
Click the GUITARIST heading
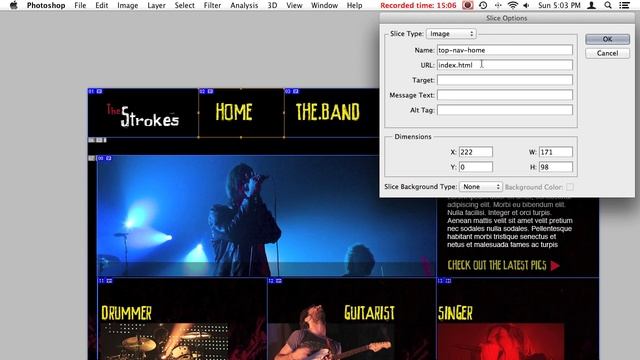click(369, 313)
